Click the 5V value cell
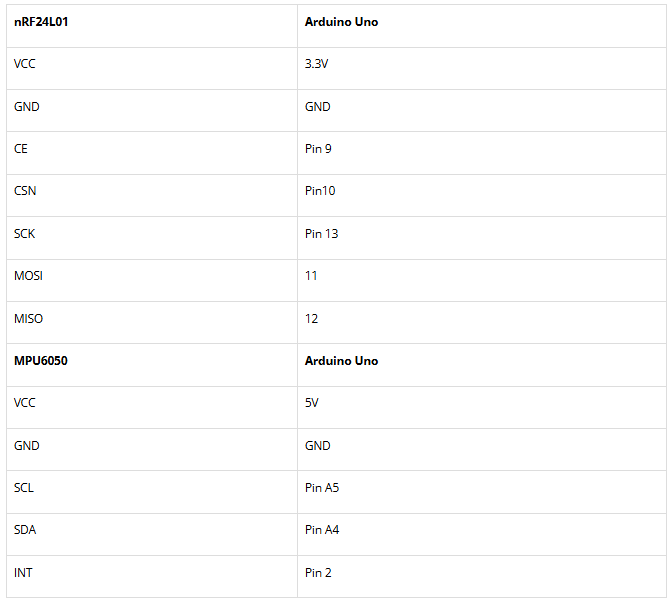This screenshot has width=672, height=605. 312,403
